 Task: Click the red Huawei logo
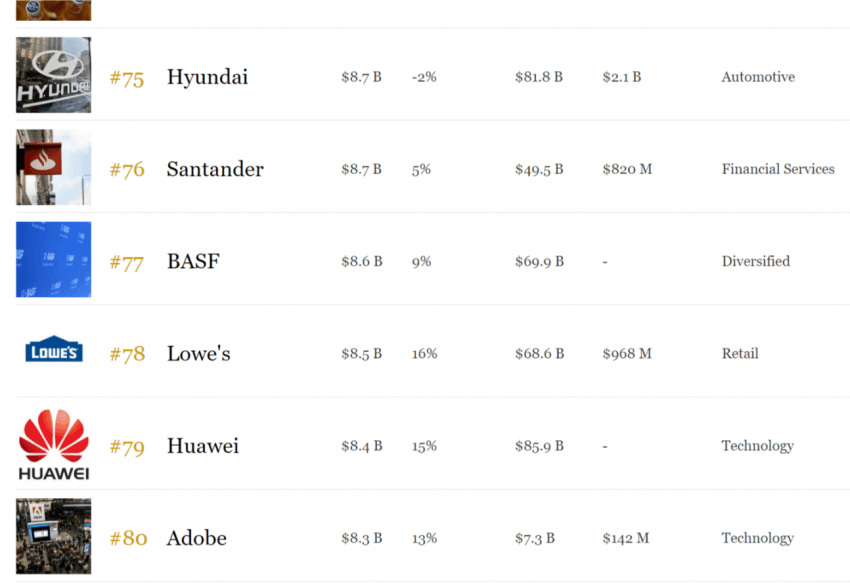pyautogui.click(x=54, y=444)
